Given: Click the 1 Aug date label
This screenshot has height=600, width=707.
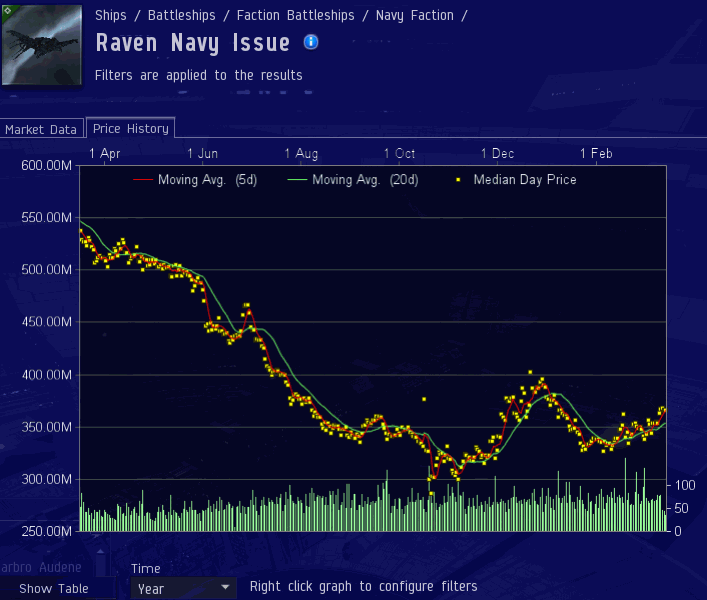Looking at the screenshot, I should point(301,153).
